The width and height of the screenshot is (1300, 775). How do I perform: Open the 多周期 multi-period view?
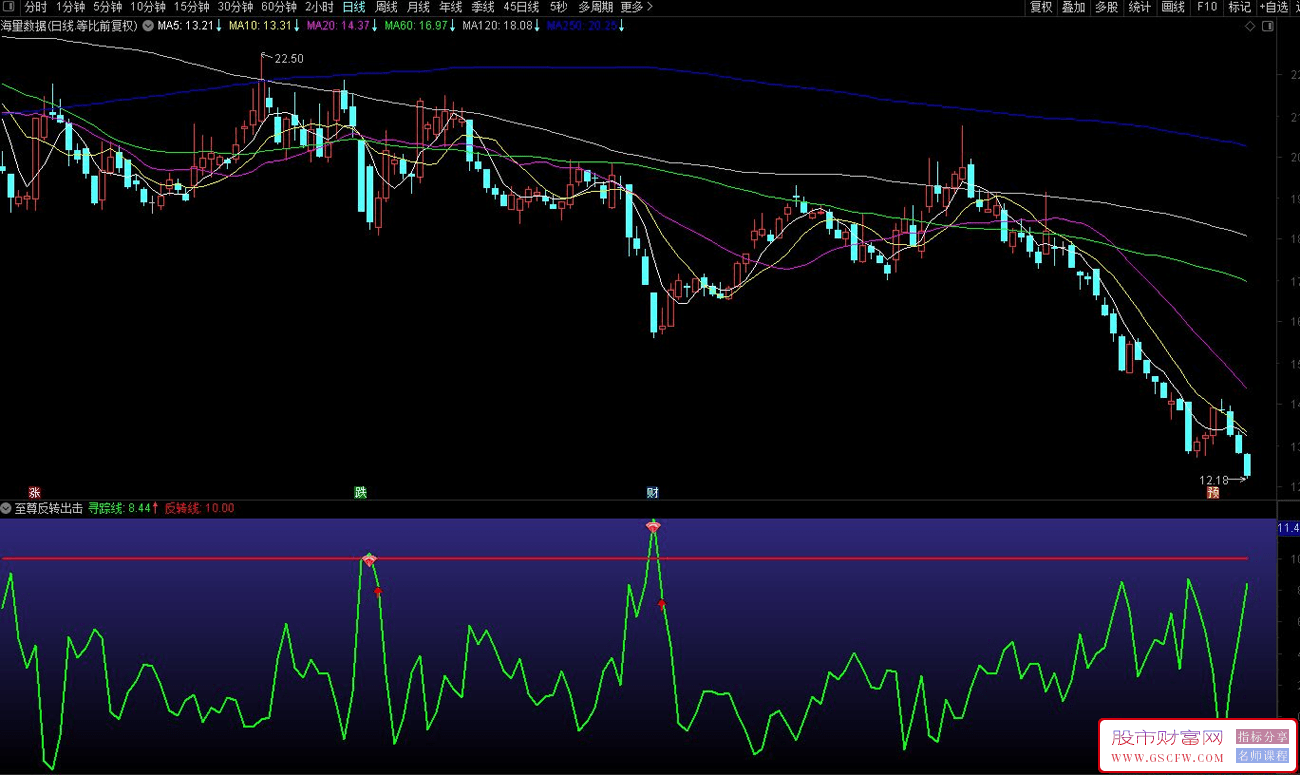(596, 7)
